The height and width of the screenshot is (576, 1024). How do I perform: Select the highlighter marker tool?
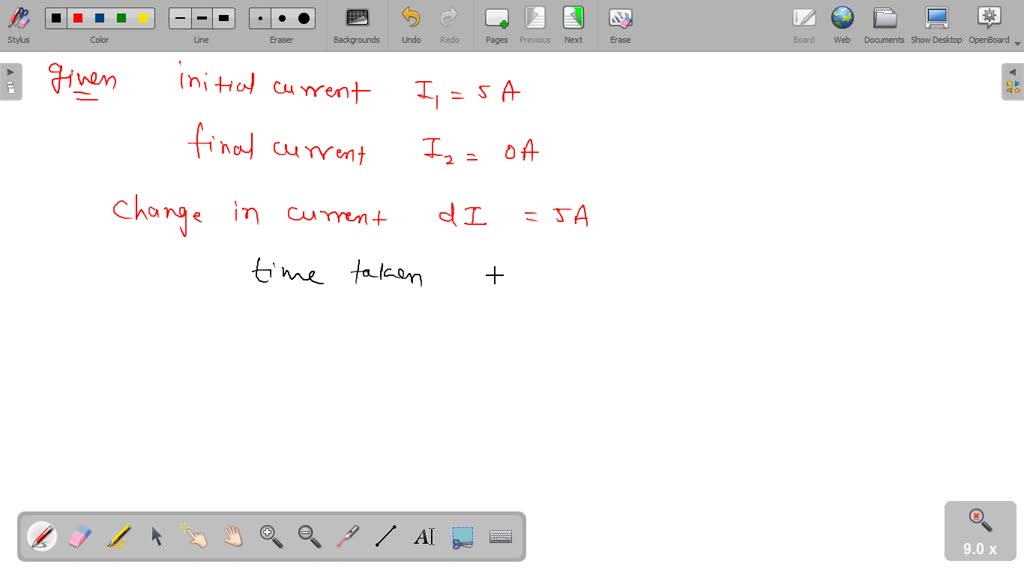(x=118, y=537)
